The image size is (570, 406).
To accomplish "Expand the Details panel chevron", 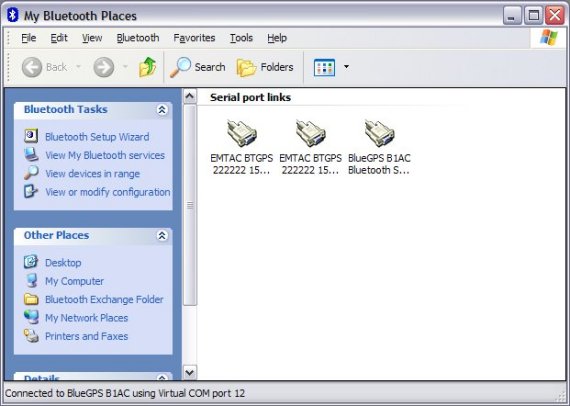I will pos(162,378).
